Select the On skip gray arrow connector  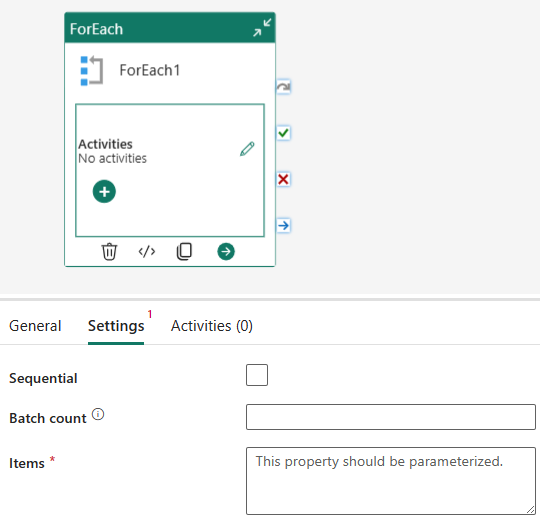coord(283,87)
